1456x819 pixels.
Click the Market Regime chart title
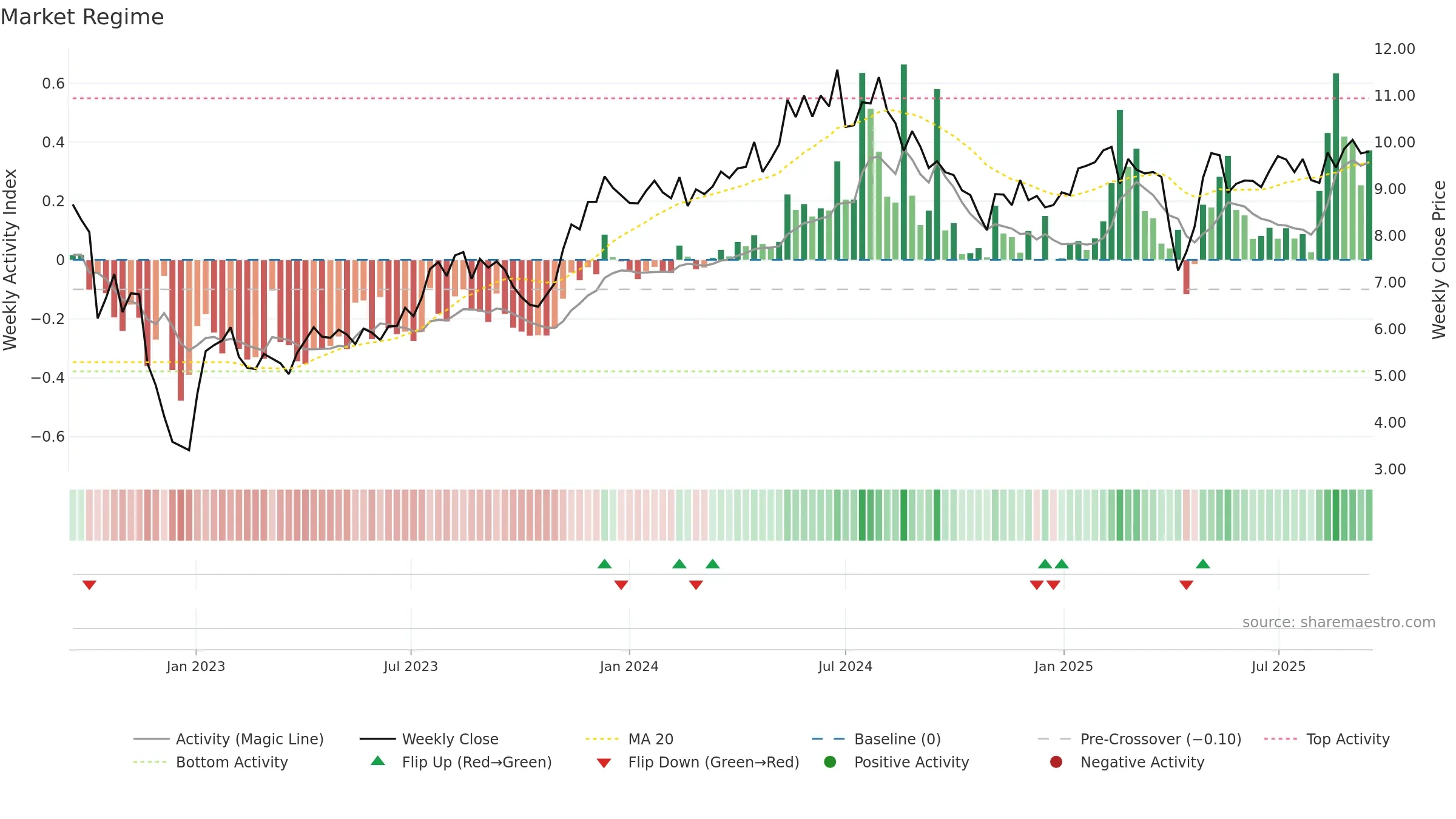(82, 17)
